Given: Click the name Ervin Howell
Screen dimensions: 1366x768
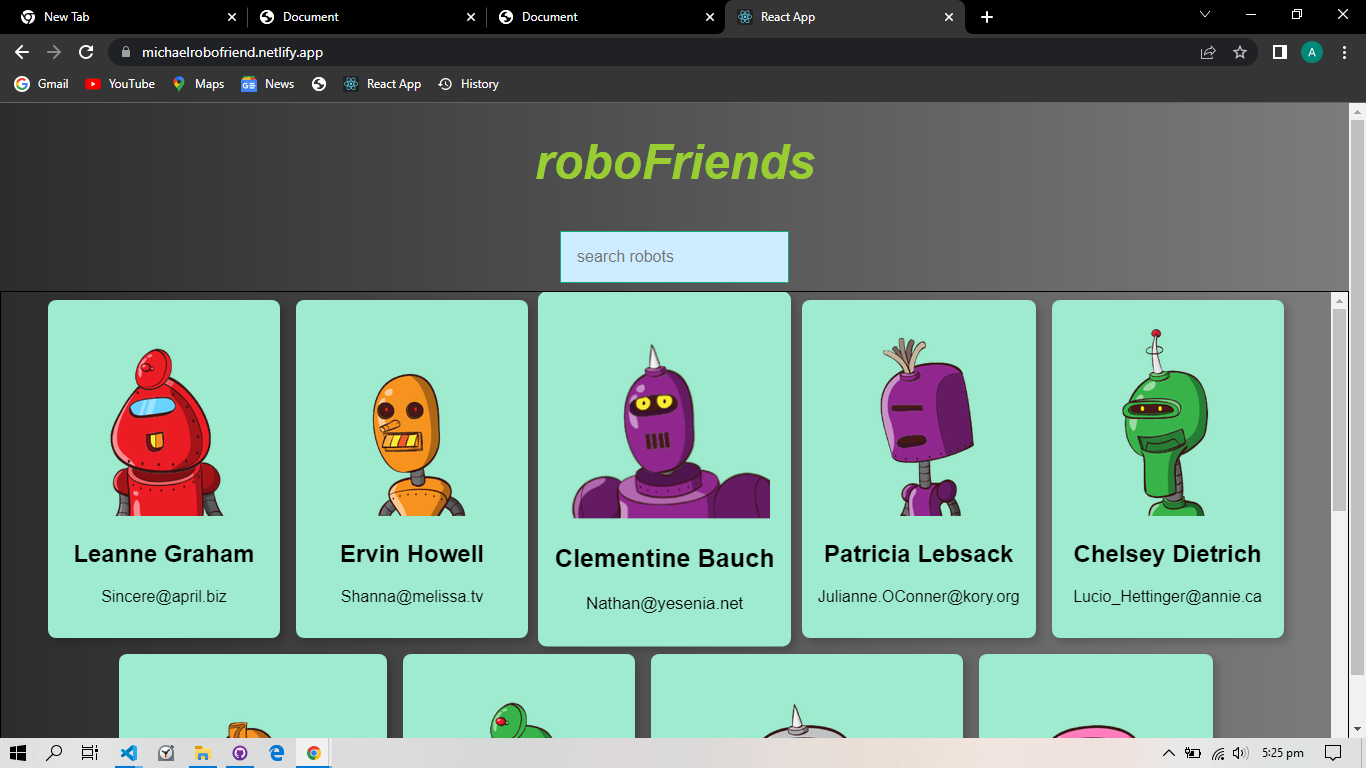Looking at the screenshot, I should tap(412, 554).
